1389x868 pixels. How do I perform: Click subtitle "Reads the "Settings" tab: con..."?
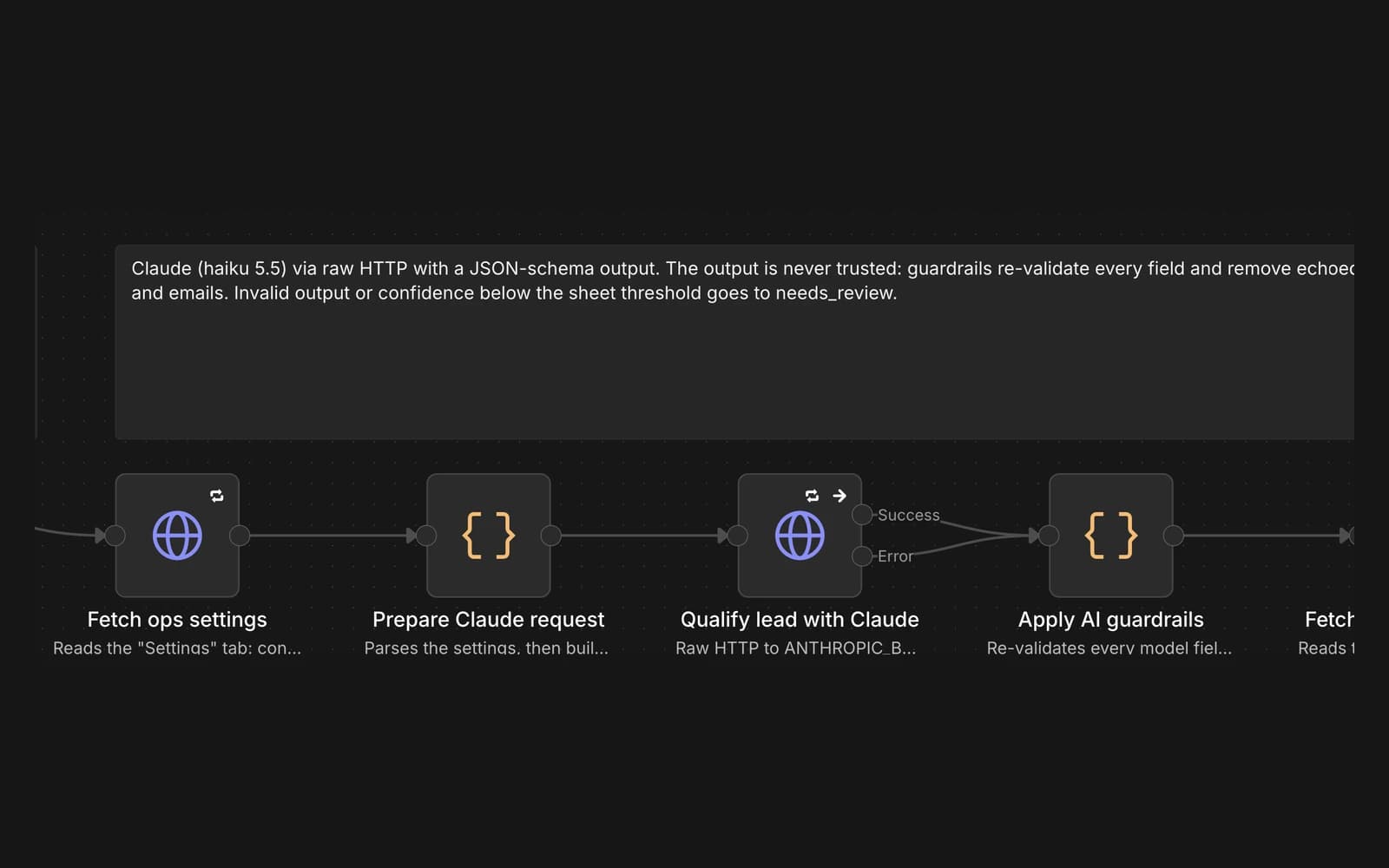click(177, 648)
